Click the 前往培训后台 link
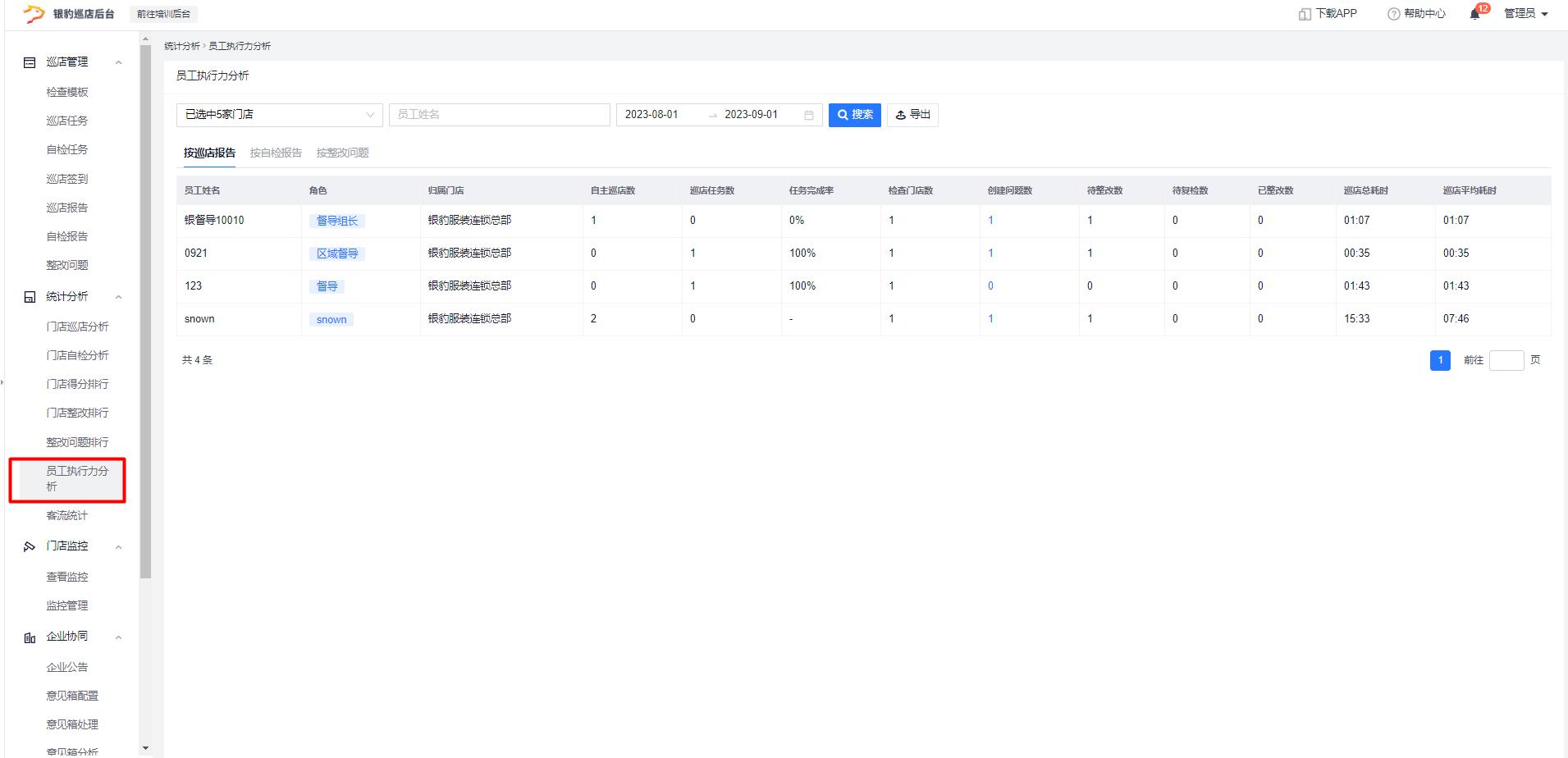The width and height of the screenshot is (1568, 758). point(163,14)
